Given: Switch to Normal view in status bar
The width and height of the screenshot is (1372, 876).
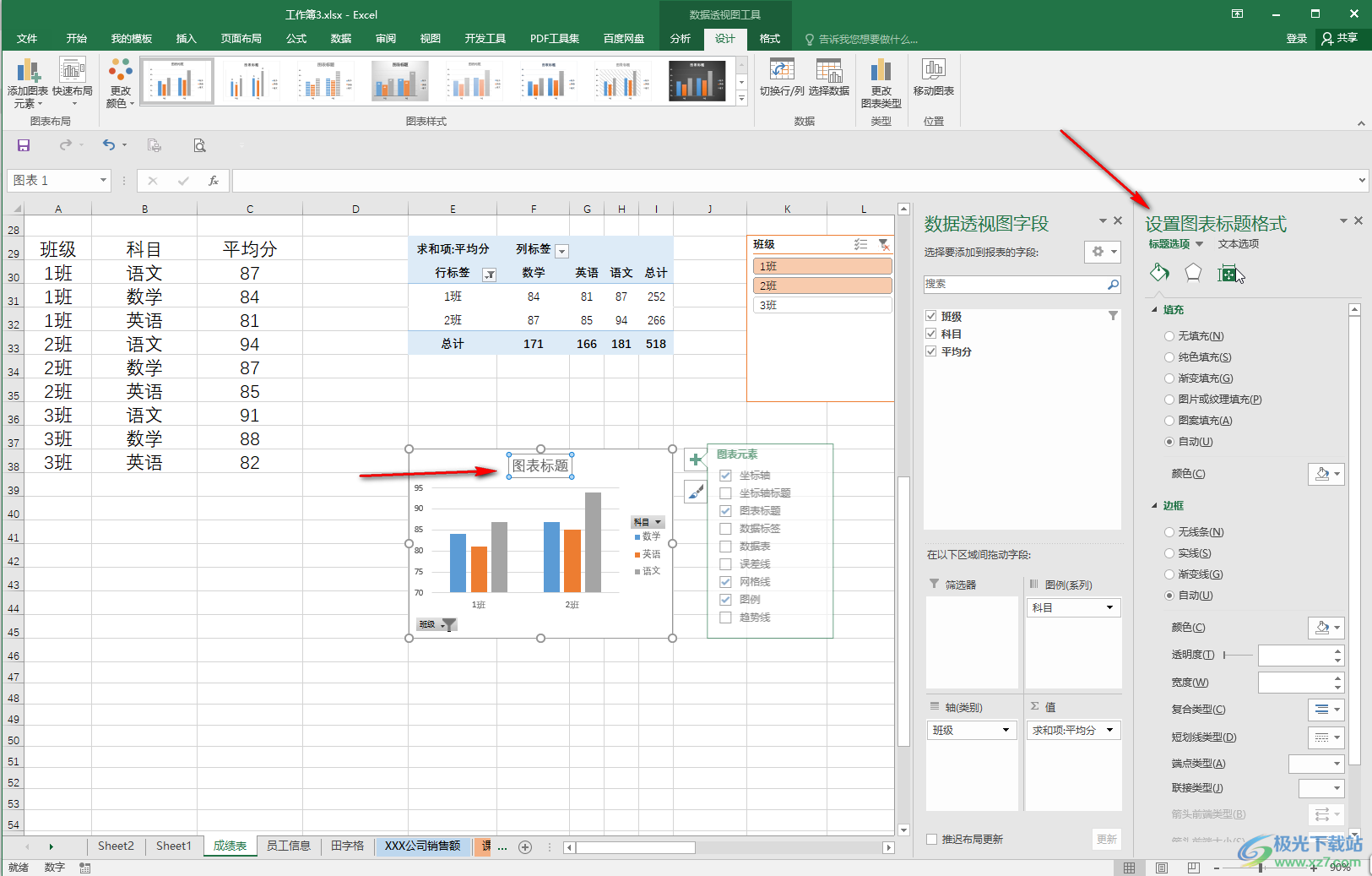Looking at the screenshot, I should click(x=1129, y=868).
